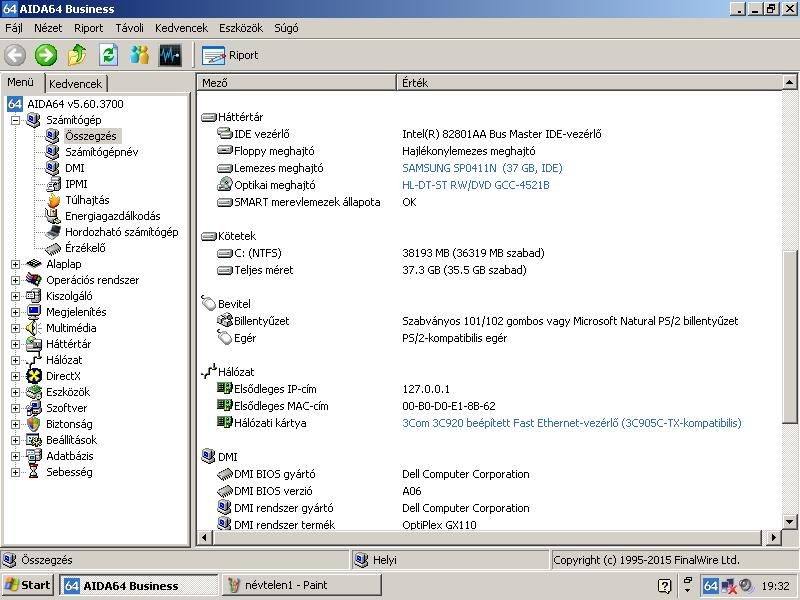The image size is (800, 600).
Task: Click the Riport toolbar button
Action: pos(230,55)
